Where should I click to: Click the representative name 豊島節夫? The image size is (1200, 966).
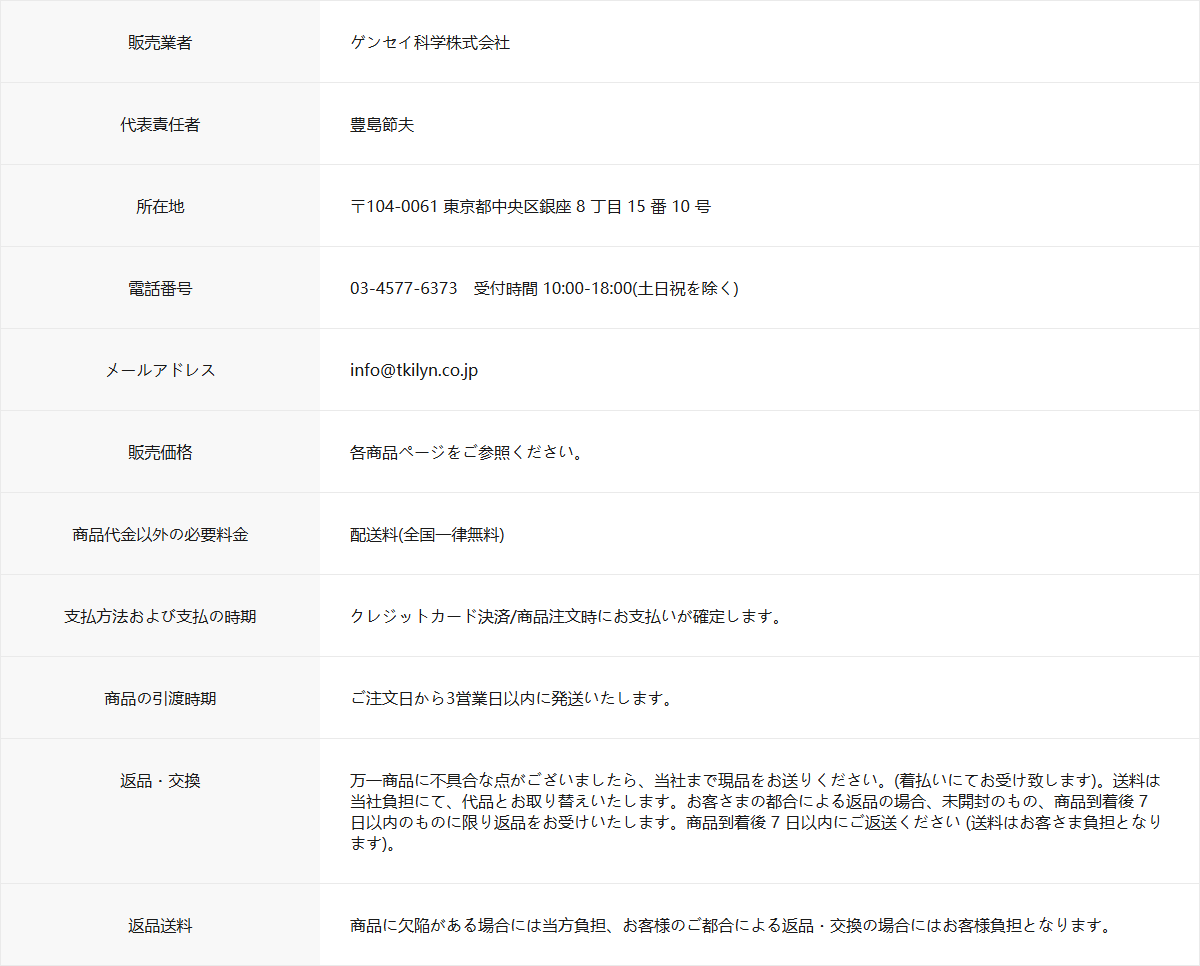click(x=382, y=124)
